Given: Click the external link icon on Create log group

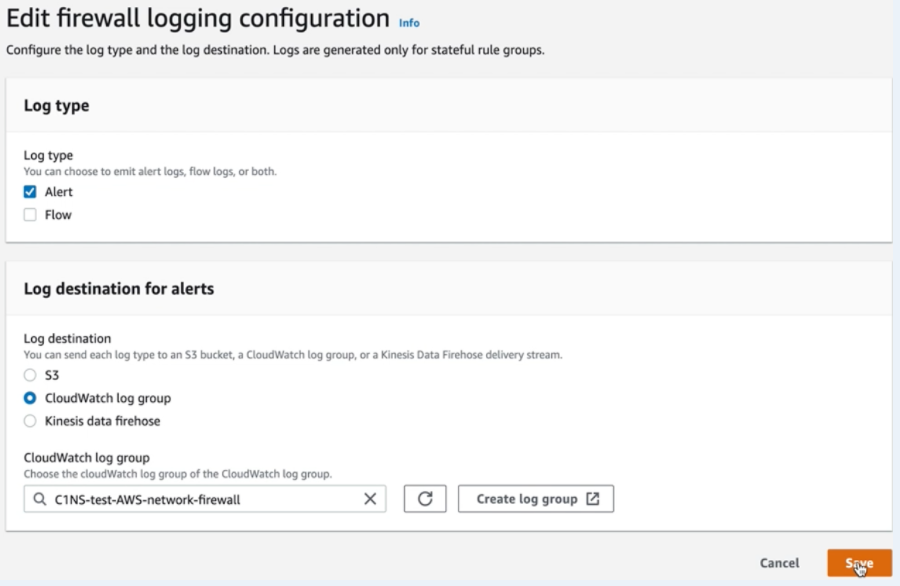Looking at the screenshot, I should [593, 499].
